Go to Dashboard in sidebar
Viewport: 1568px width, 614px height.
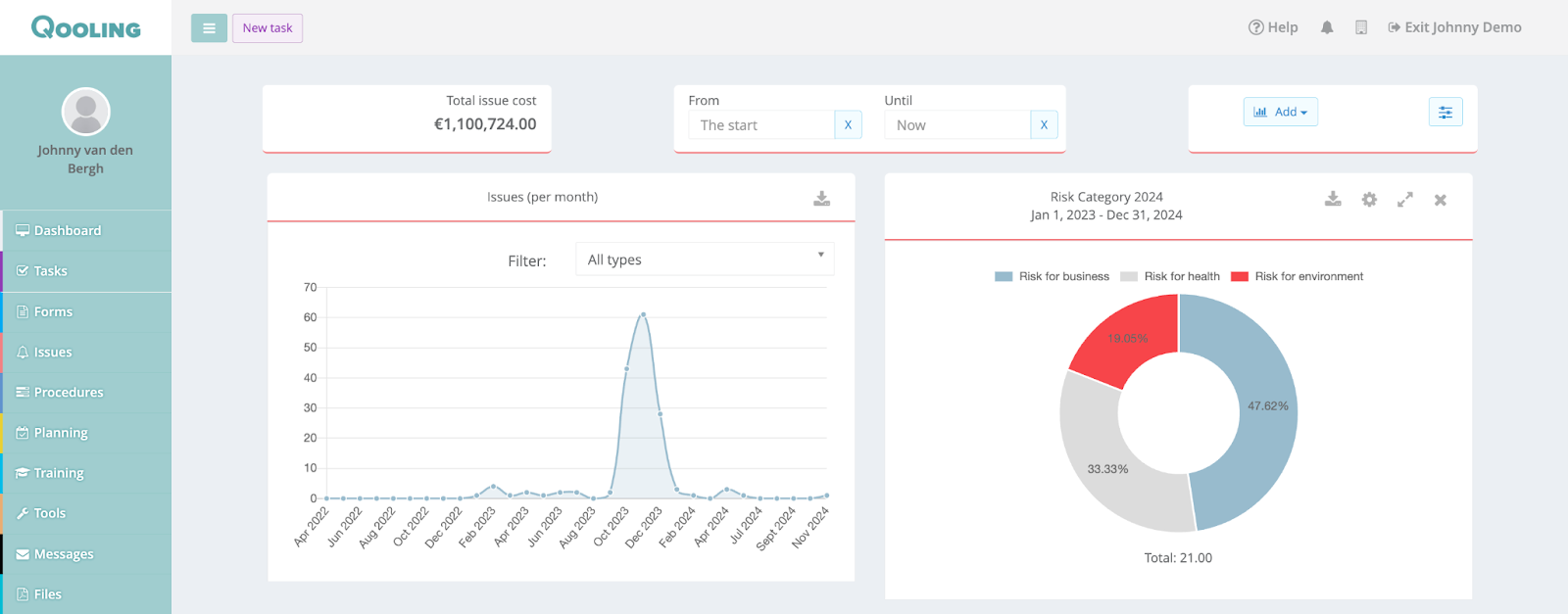tap(86, 230)
